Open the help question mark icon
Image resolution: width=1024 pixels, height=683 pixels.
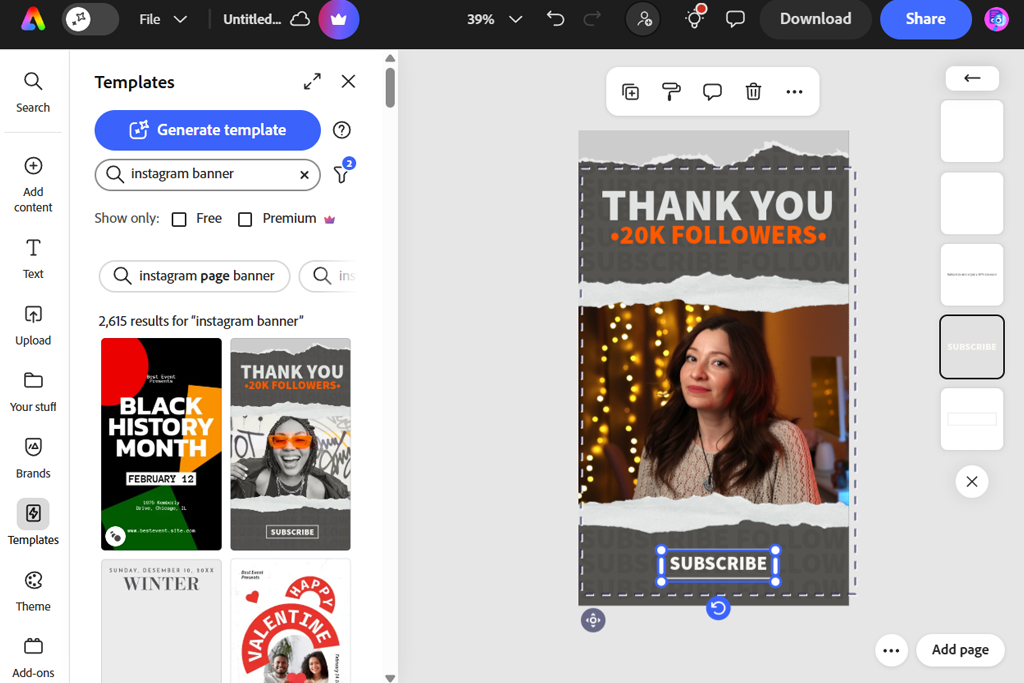(x=342, y=130)
